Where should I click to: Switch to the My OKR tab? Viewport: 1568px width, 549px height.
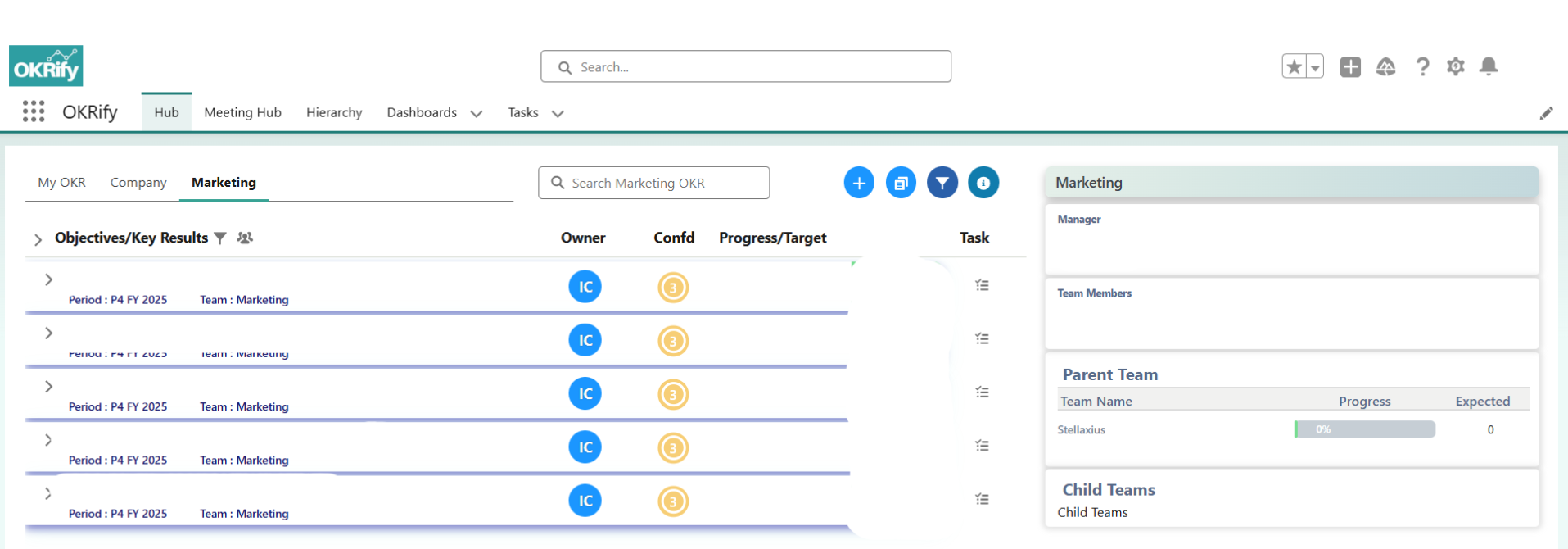coord(61,182)
